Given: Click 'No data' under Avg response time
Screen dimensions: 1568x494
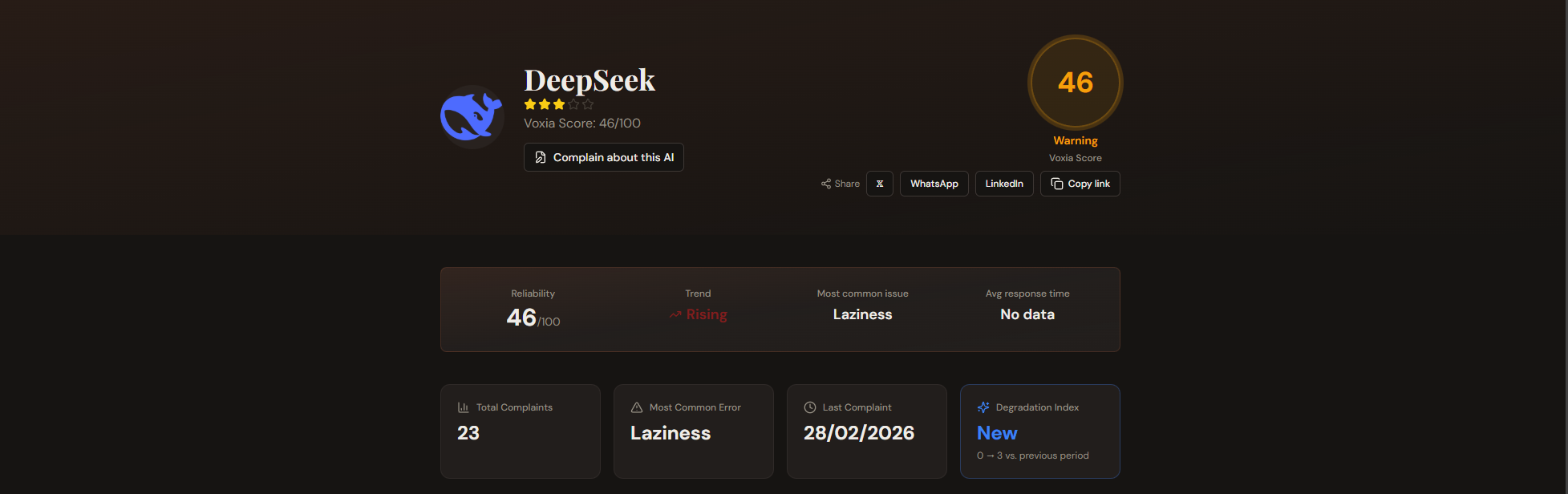Looking at the screenshot, I should pyautogui.click(x=1027, y=314).
